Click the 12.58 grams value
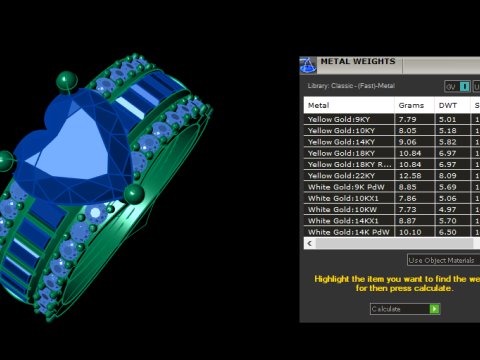This screenshot has width=480, height=360. click(x=410, y=176)
